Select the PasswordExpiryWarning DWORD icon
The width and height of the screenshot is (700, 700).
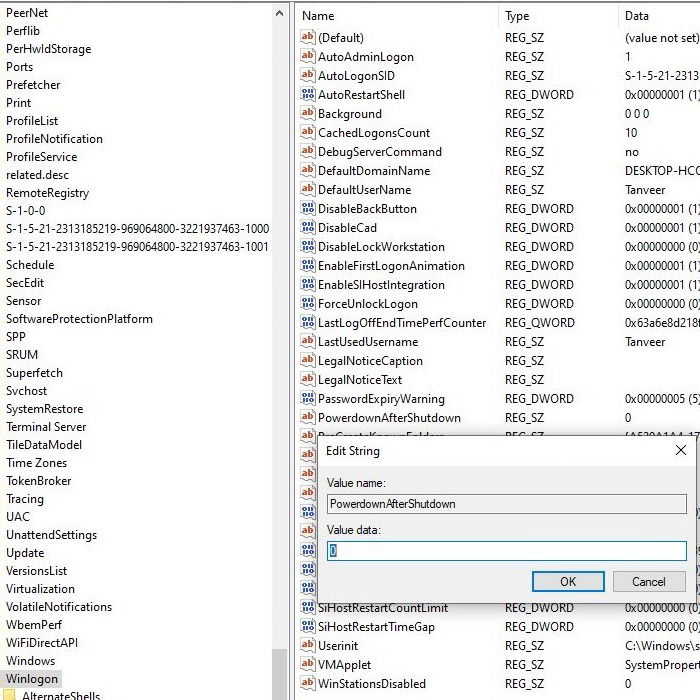point(308,398)
